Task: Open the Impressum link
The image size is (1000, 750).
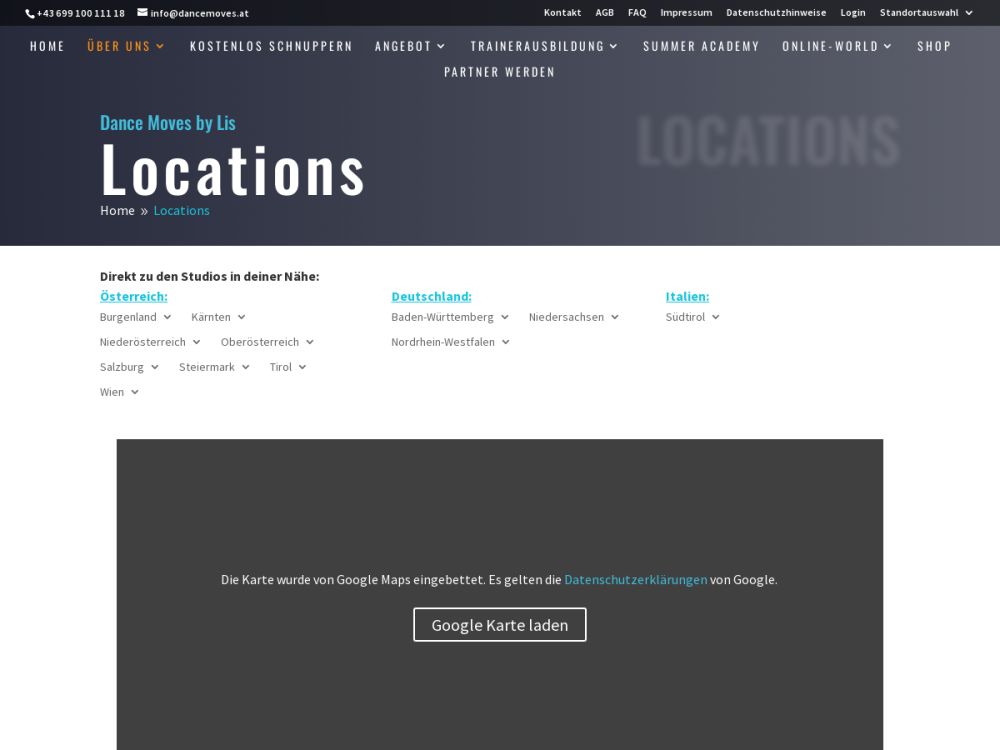Action: (x=686, y=13)
